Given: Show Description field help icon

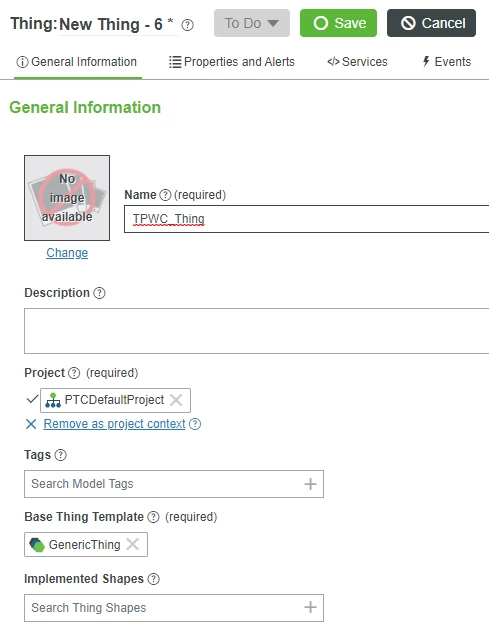Looking at the screenshot, I should (x=99, y=293).
